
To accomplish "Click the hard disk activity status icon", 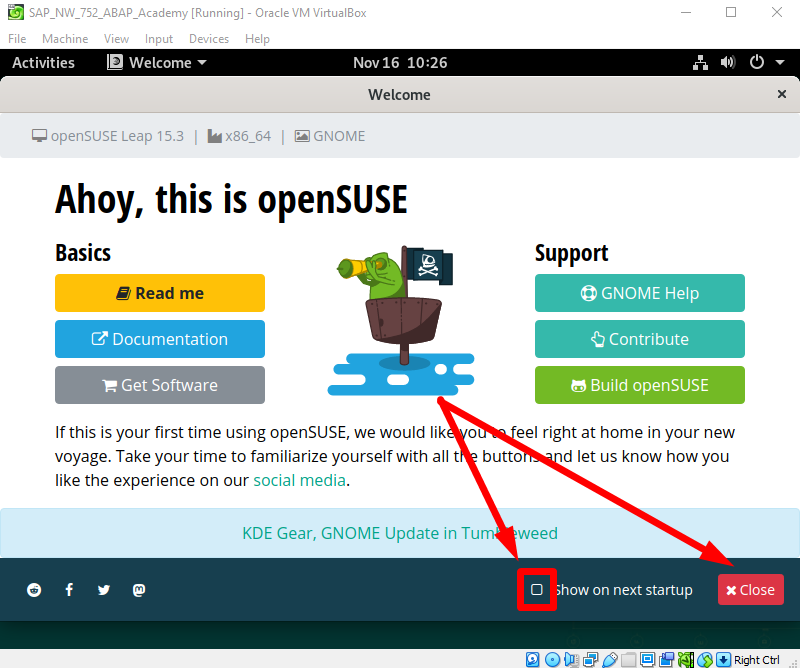I will tap(533, 659).
